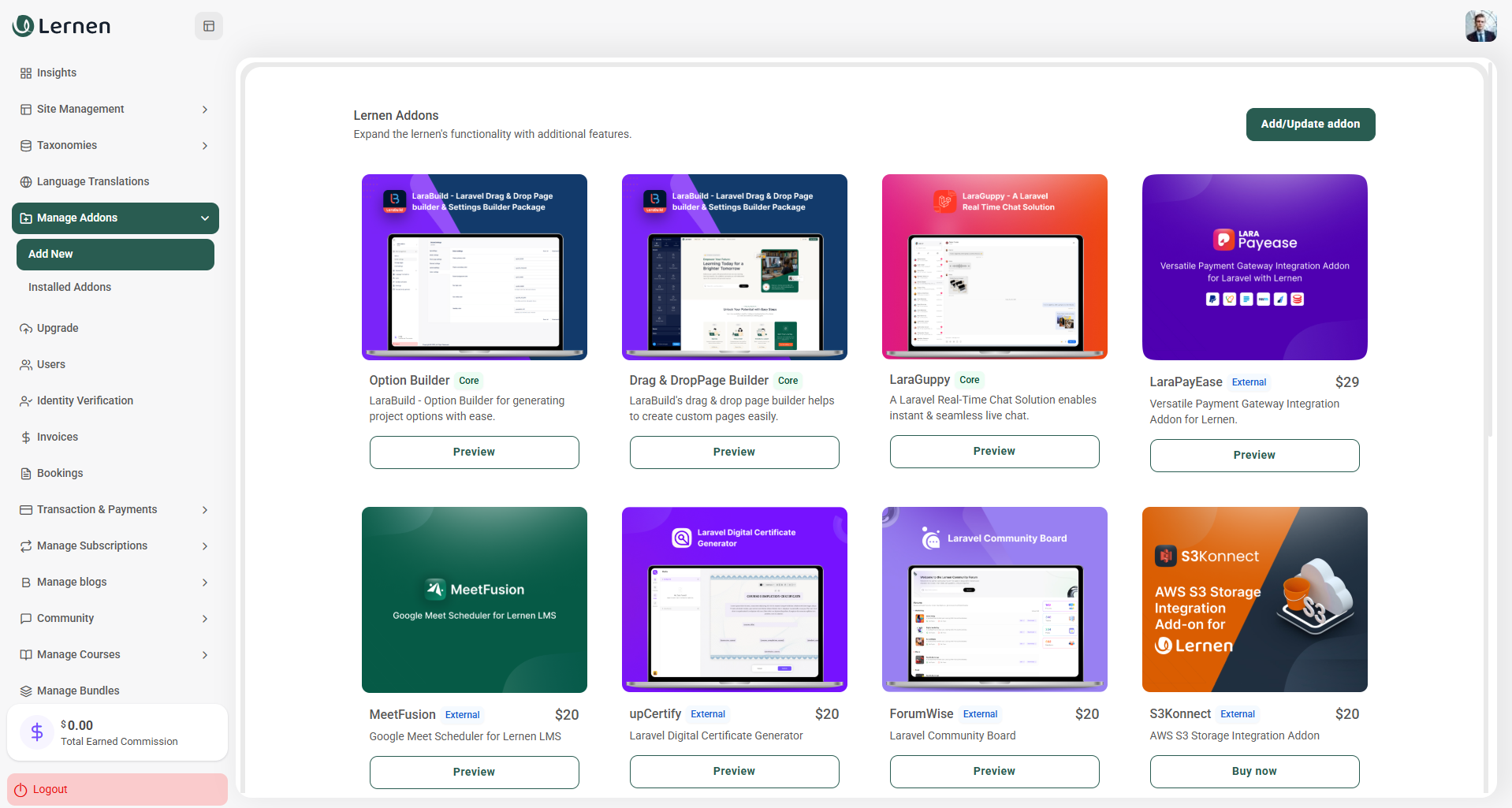Screen dimensions: 1512x808
Task: Preview the LaraGuppy addon
Action: [993, 451]
